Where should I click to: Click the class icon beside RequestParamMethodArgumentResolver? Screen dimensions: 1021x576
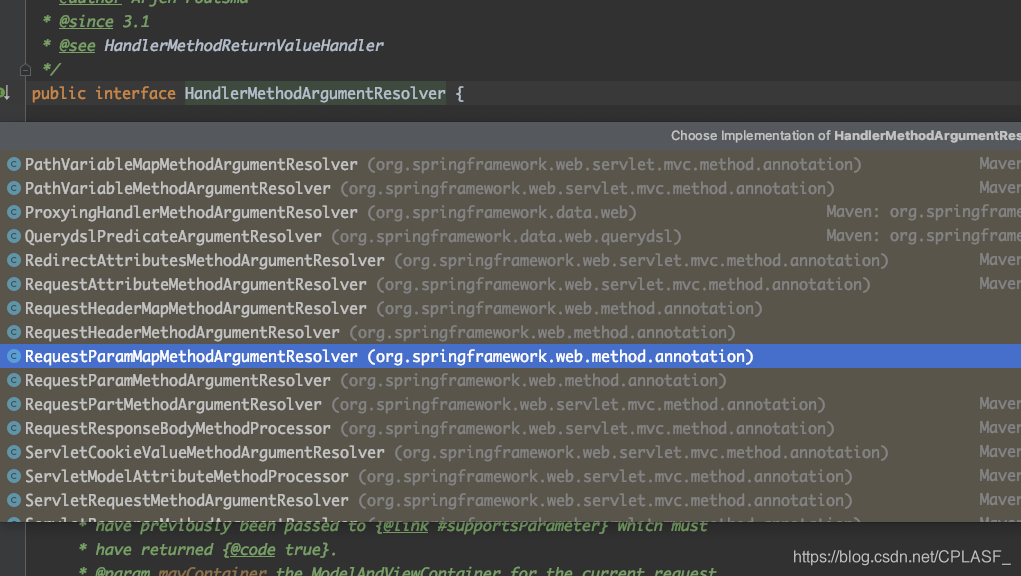pyautogui.click(x=14, y=381)
